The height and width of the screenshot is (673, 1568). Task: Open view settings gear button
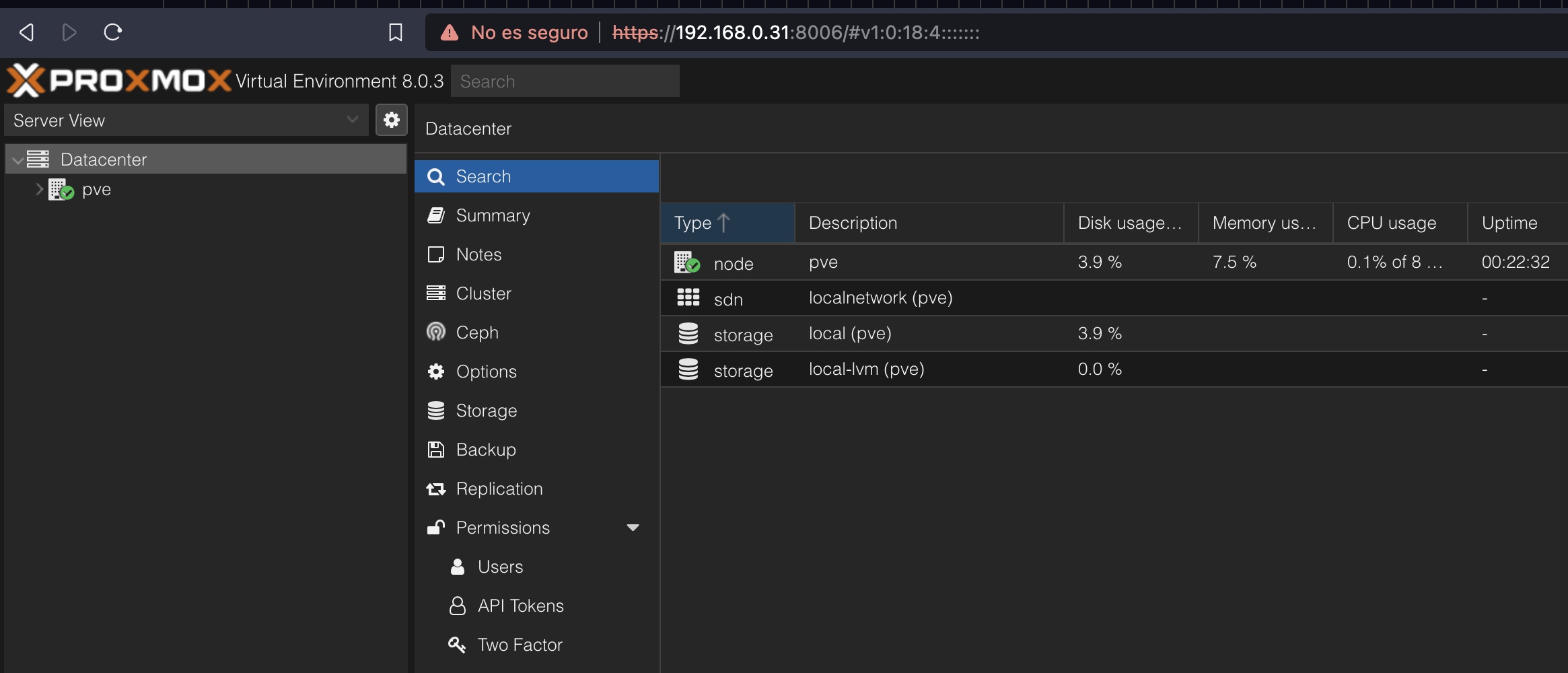coord(392,120)
